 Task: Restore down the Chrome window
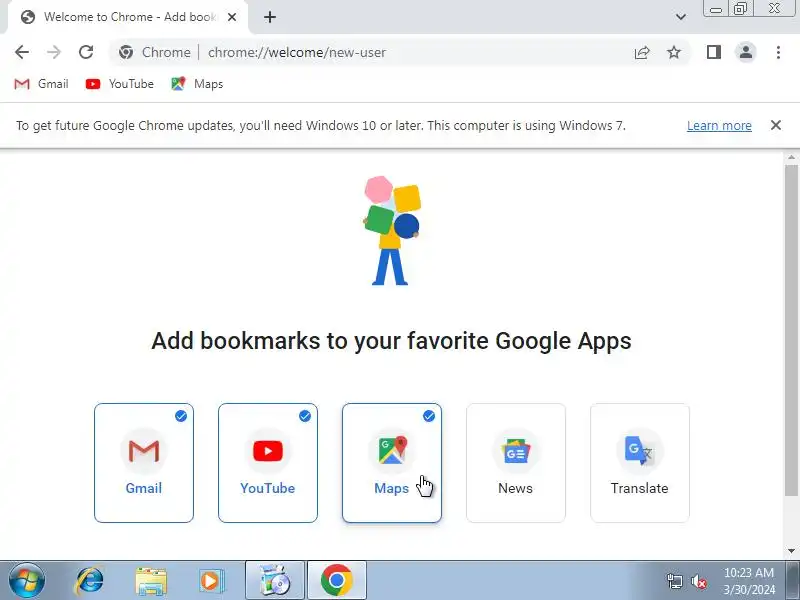tap(740, 9)
